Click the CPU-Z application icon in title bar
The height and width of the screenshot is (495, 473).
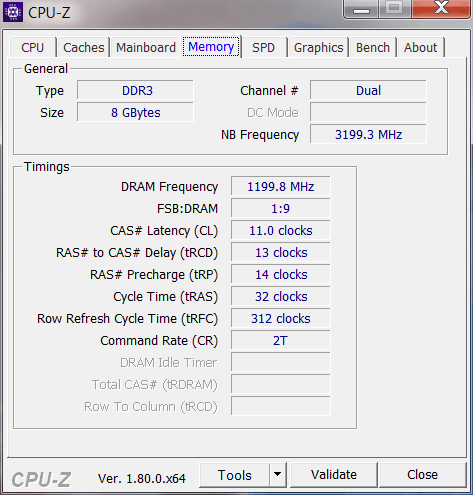(13, 12)
